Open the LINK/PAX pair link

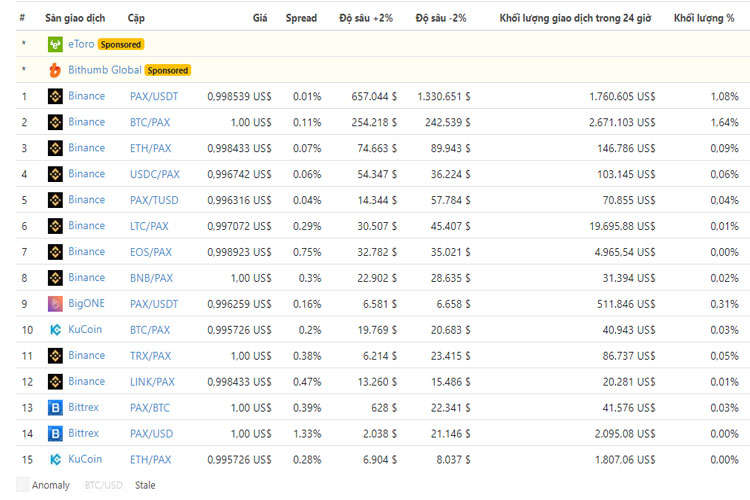click(x=152, y=382)
